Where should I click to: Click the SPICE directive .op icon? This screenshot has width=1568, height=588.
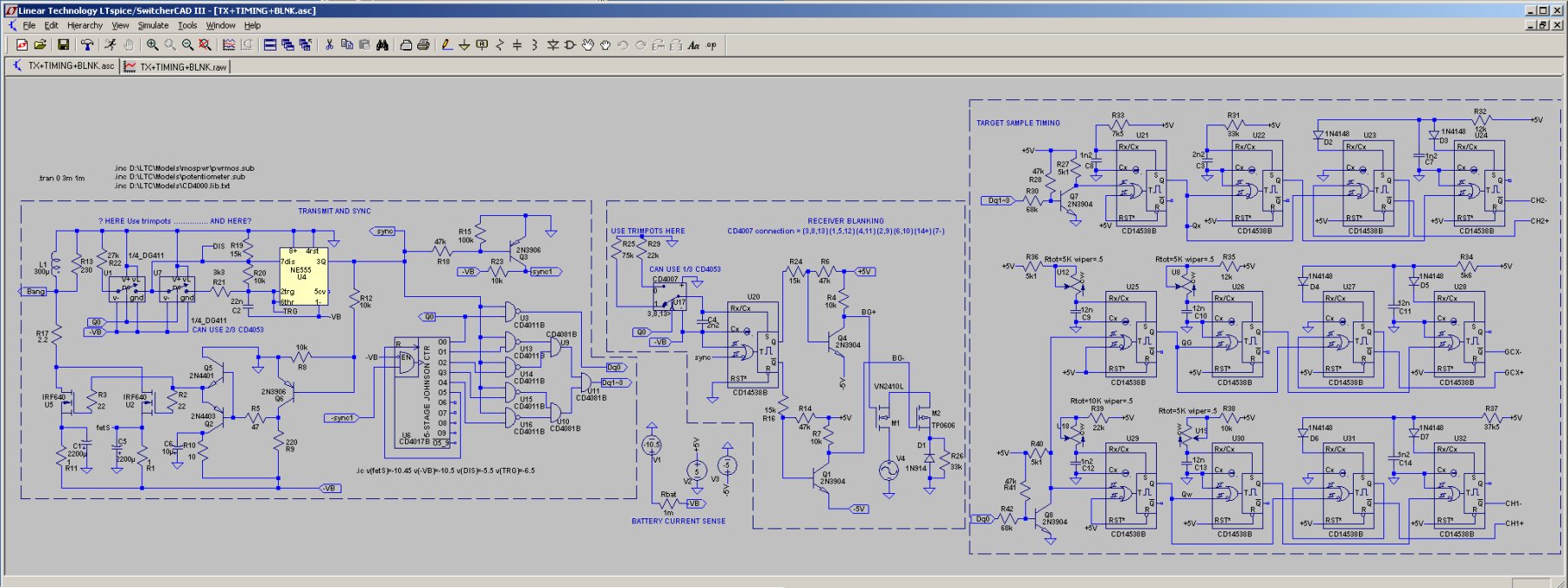(712, 44)
